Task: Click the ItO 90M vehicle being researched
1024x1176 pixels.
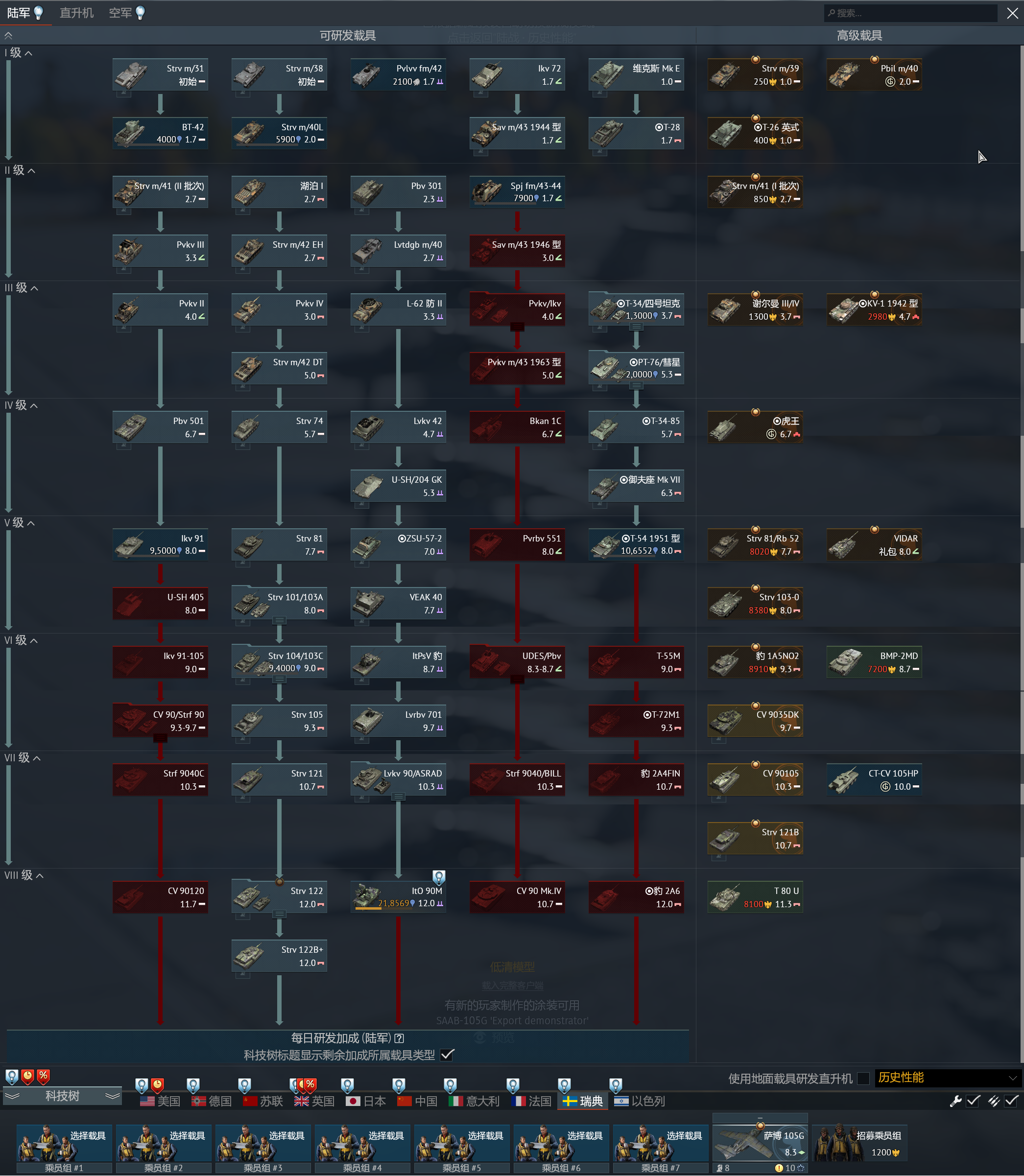Action: [x=398, y=897]
